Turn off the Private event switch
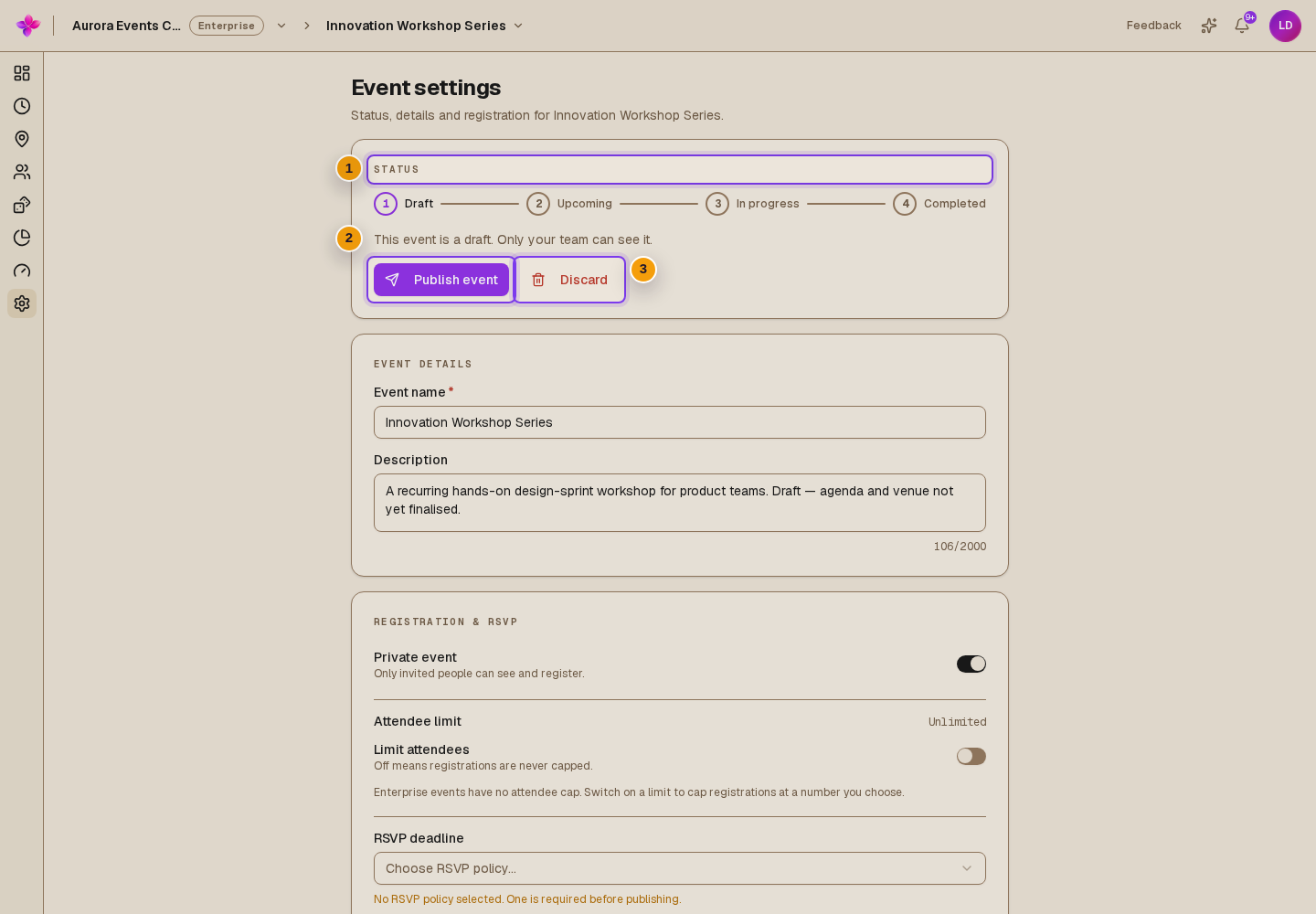Image resolution: width=1316 pixels, height=914 pixels. (971, 664)
